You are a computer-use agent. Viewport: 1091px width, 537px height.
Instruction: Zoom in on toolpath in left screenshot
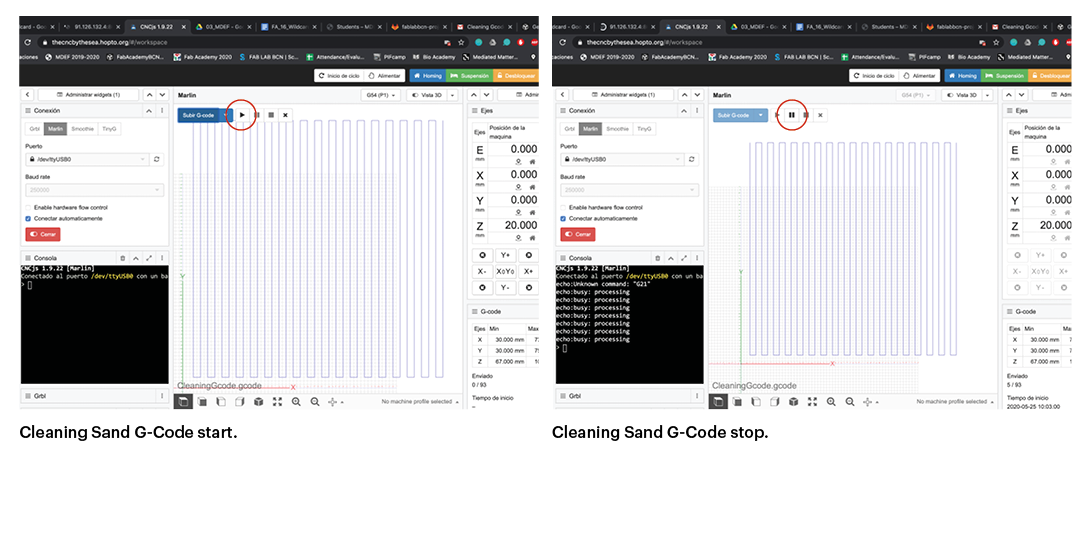coord(296,401)
